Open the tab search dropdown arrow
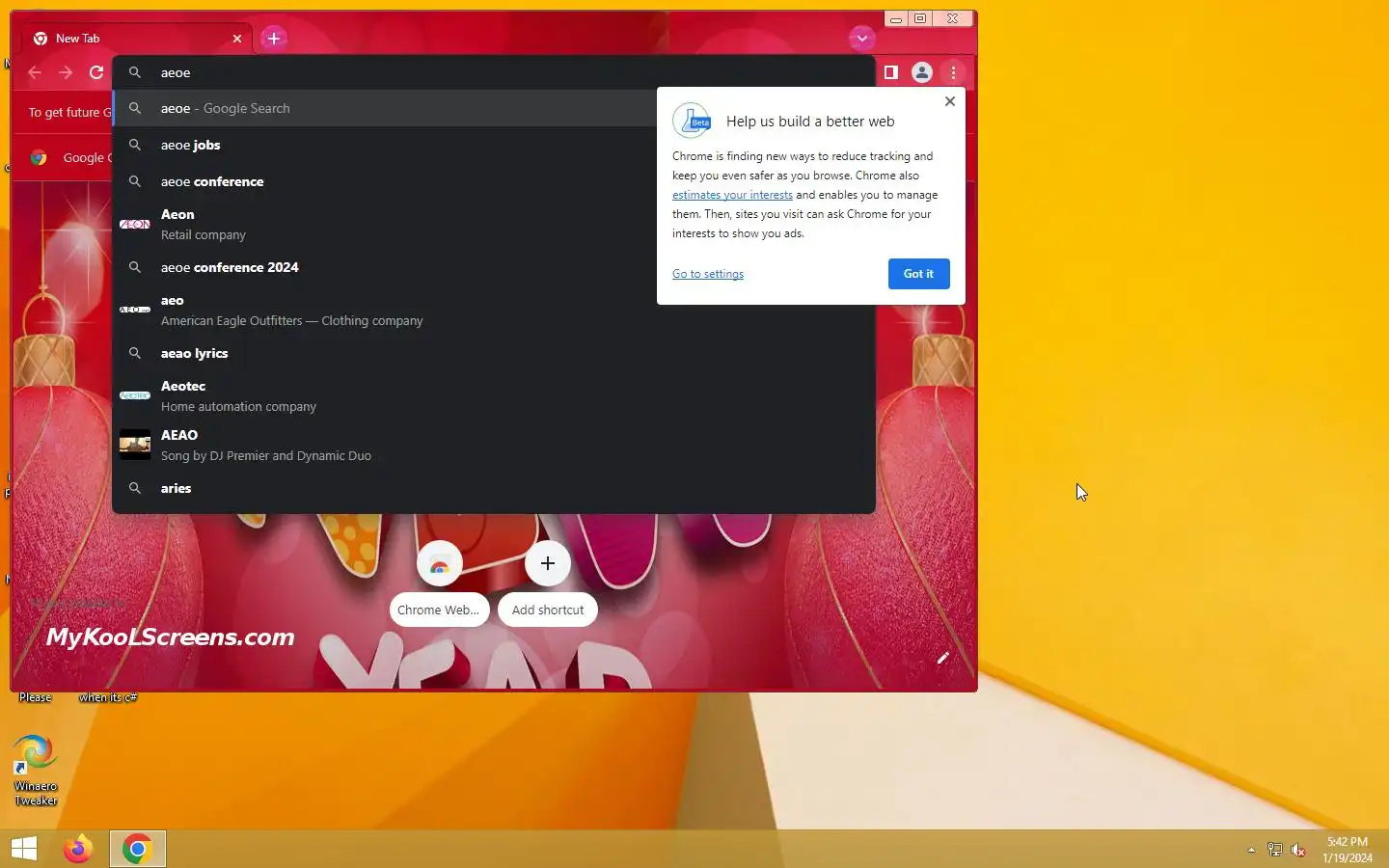Screen dimensions: 1389x868 click(861, 39)
